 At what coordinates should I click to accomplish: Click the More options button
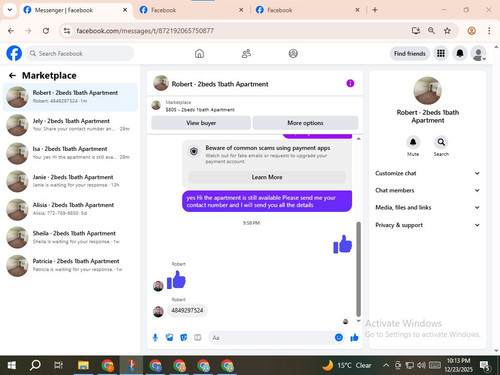(x=305, y=123)
